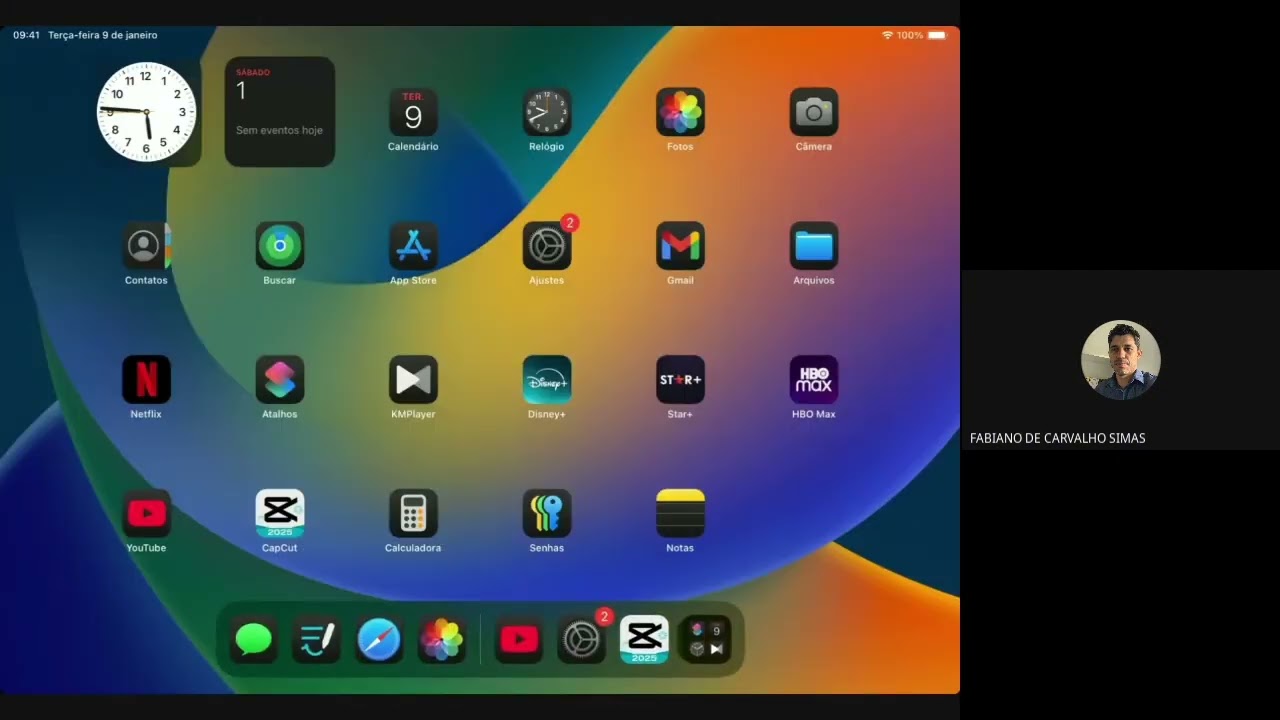The image size is (1280, 720).
Task: Open the App Store
Action: [x=413, y=246]
